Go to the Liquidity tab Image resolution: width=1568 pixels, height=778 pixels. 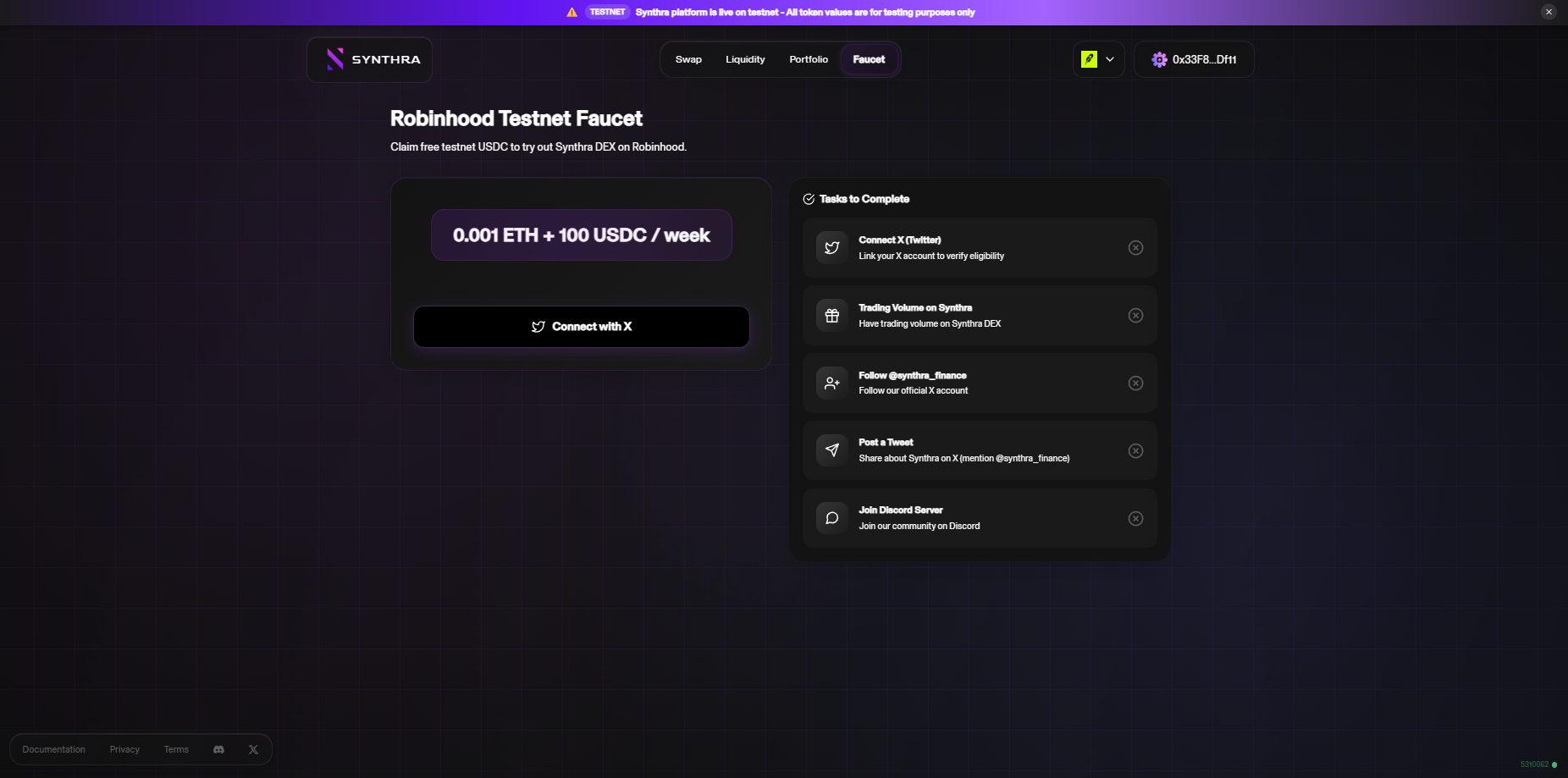(x=745, y=59)
